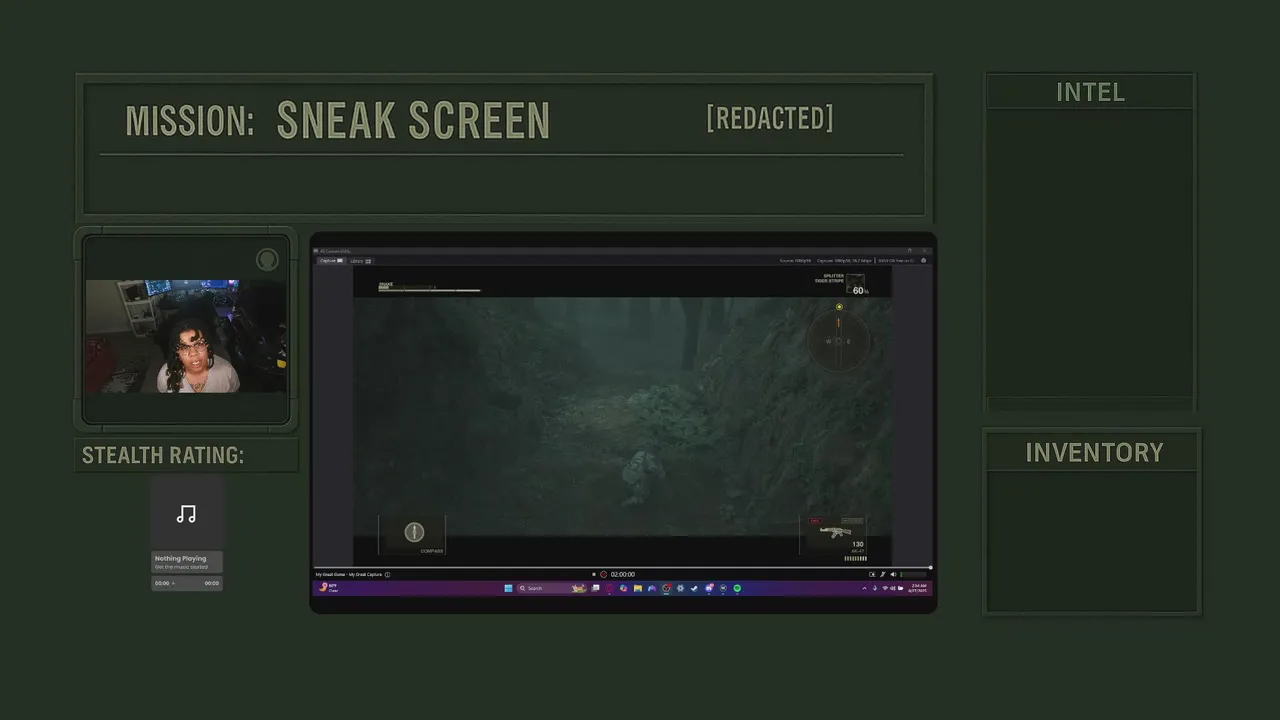Open the Library tab
The height and width of the screenshot is (720, 1280).
pyautogui.click(x=361, y=261)
